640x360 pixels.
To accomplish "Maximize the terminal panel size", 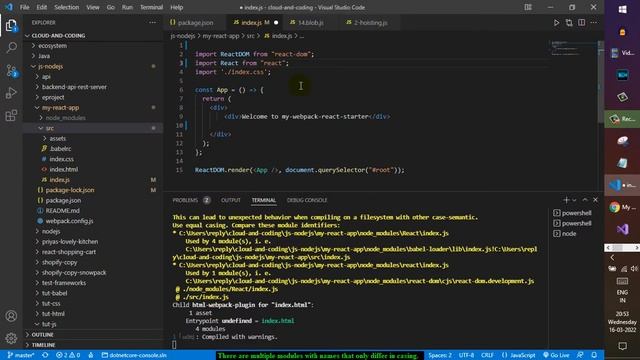I will point(585,200).
